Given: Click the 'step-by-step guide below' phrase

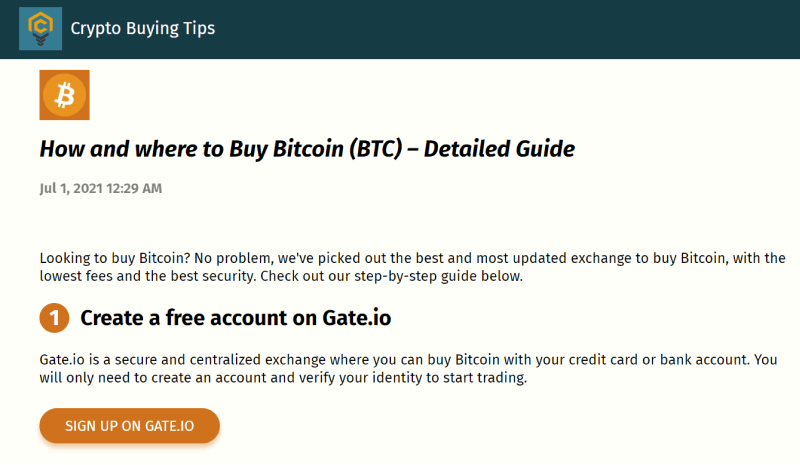Looking at the screenshot, I should coord(435,276).
